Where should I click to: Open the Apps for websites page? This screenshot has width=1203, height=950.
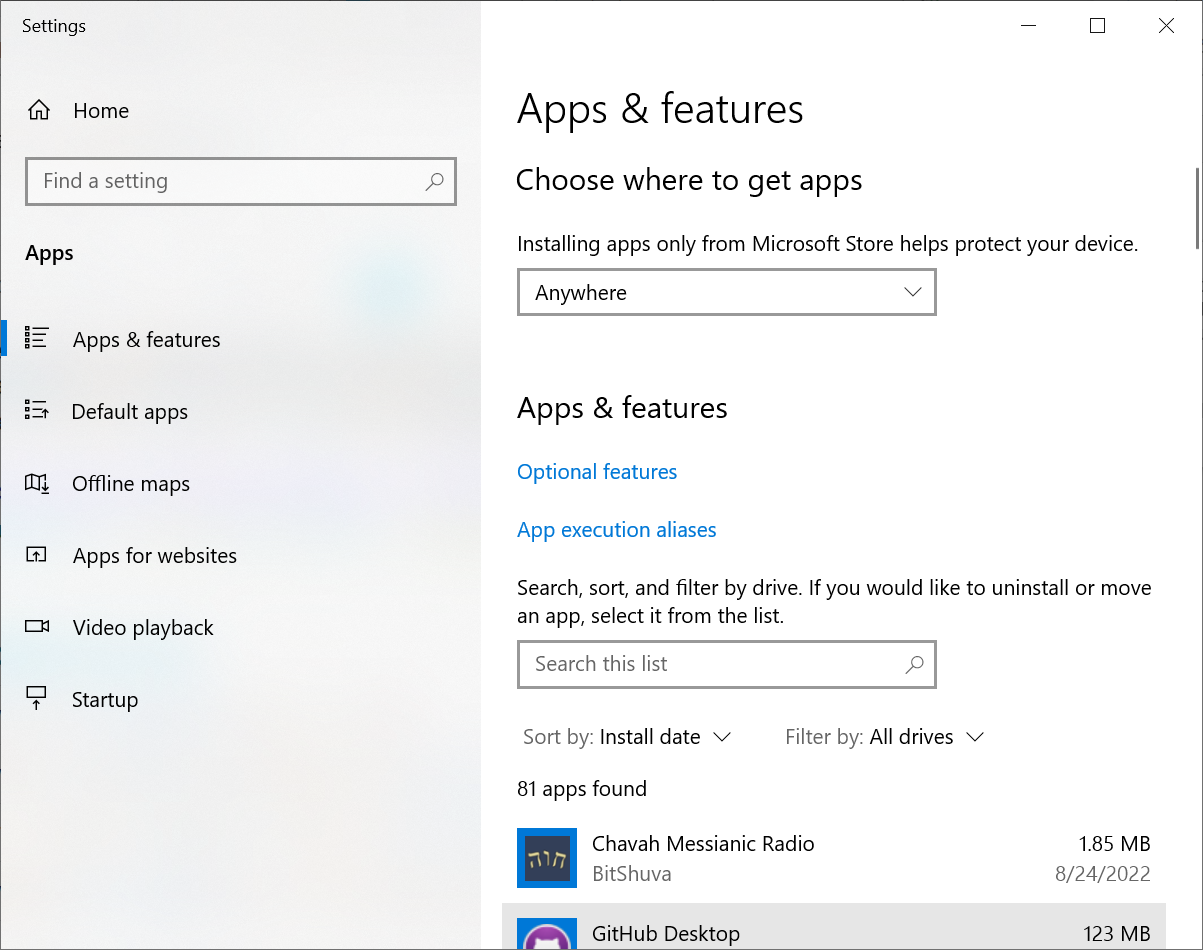pos(240,556)
